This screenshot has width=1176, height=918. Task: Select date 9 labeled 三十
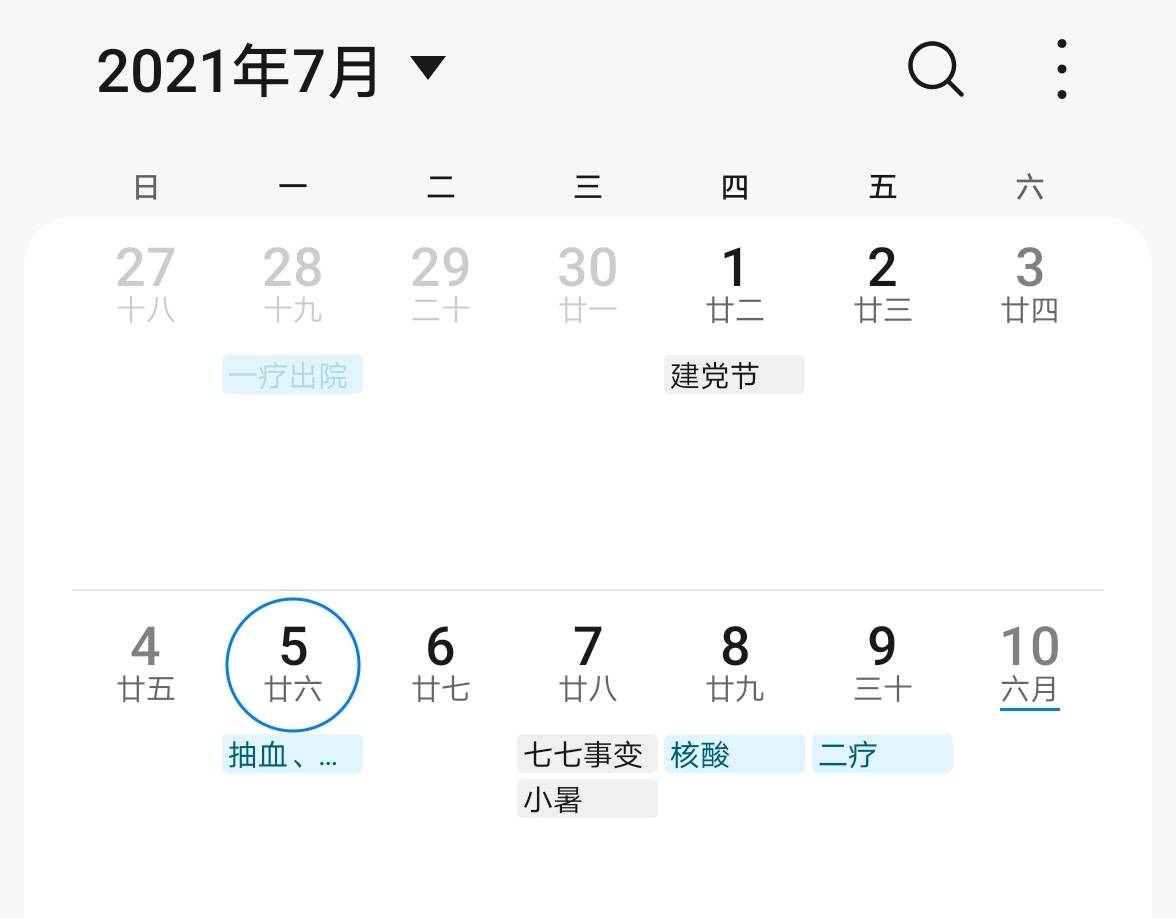[x=881, y=662]
